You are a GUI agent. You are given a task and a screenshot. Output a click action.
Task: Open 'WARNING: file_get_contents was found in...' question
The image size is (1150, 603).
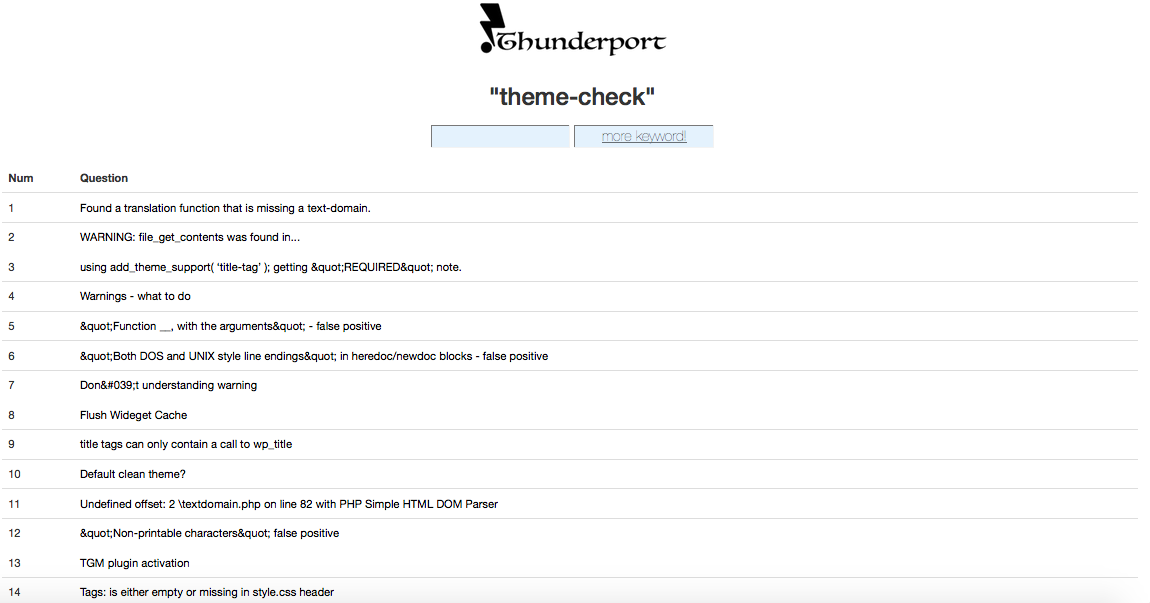[190, 238]
